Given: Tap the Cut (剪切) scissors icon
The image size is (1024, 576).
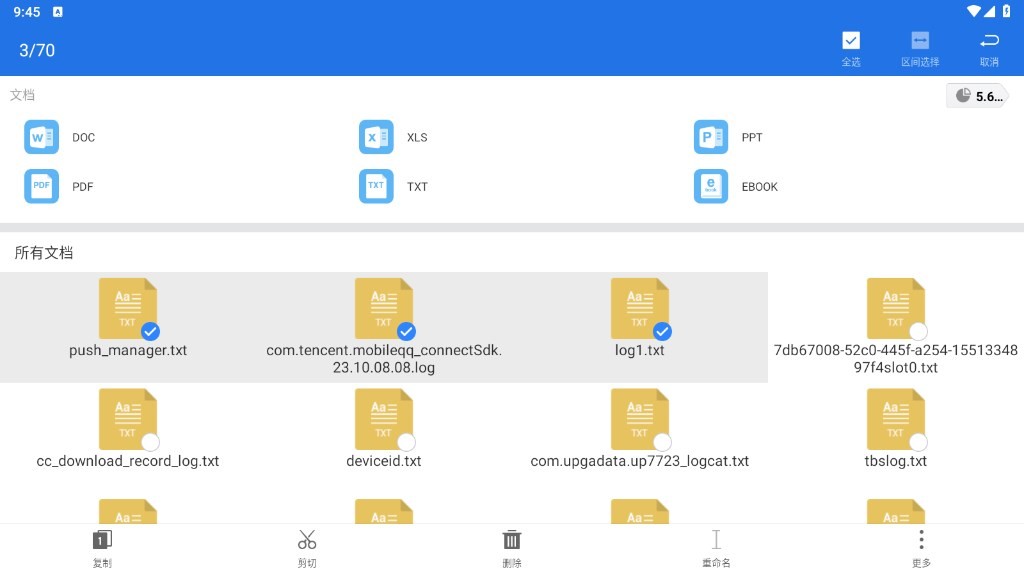Looking at the screenshot, I should 307,540.
